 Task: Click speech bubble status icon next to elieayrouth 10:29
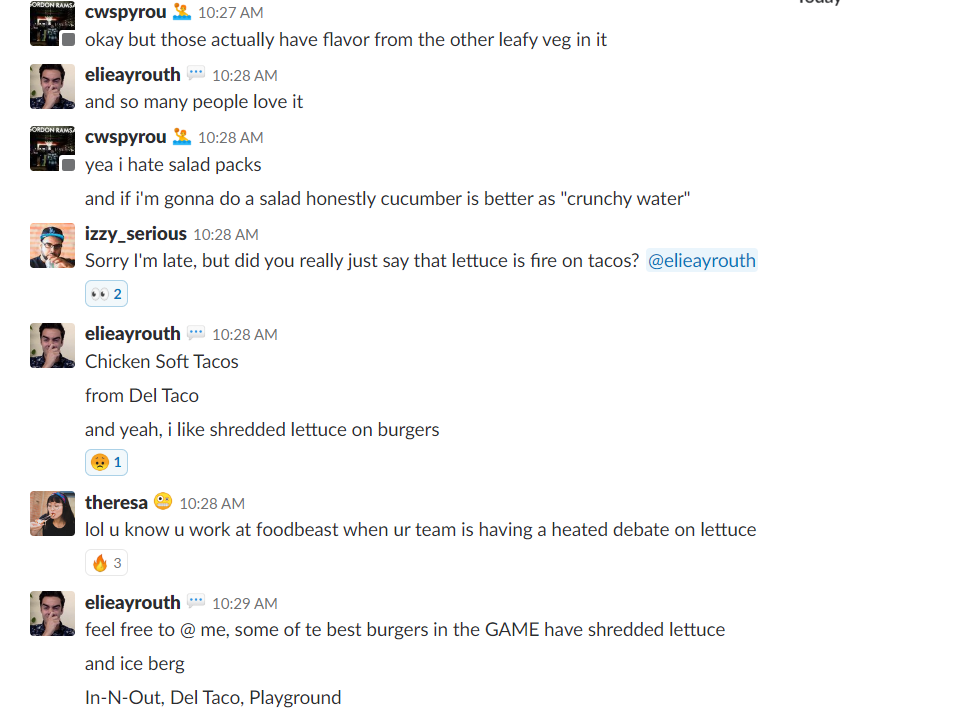click(196, 601)
